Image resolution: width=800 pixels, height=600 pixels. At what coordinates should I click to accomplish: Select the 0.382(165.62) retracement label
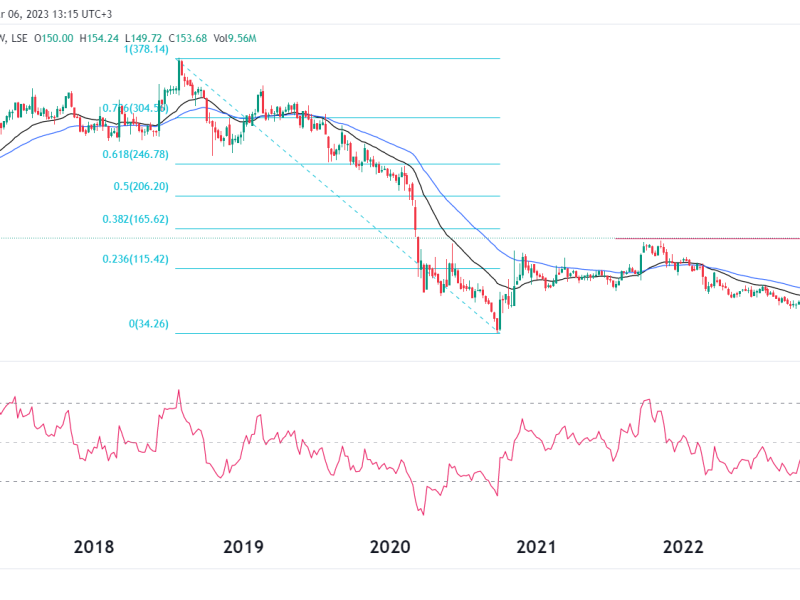coord(143,219)
